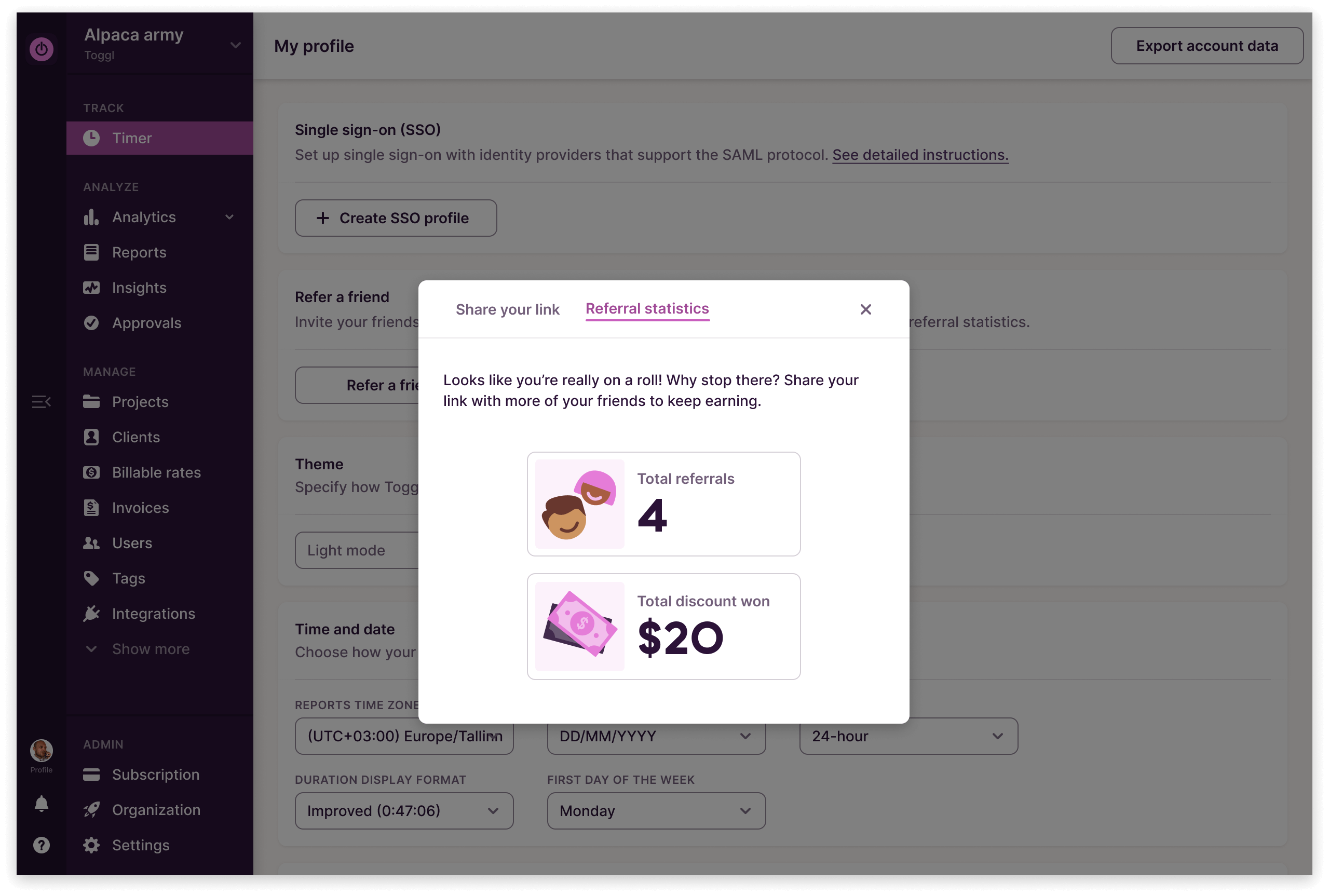
Task: Expand the Analytics submenu chevron
Action: pos(229,217)
